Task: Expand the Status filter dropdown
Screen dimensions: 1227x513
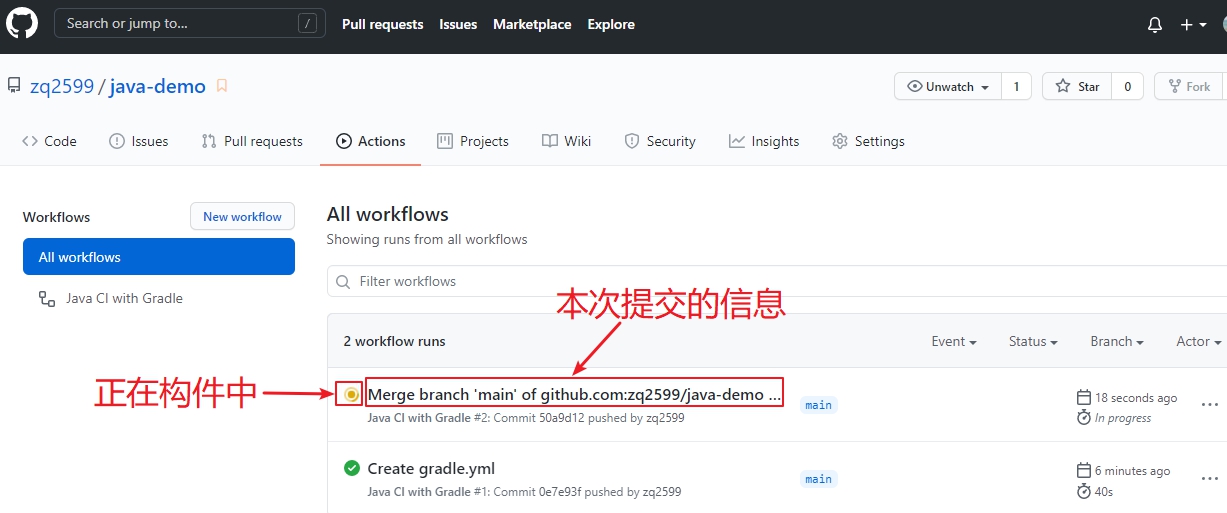Action: coord(1033,341)
